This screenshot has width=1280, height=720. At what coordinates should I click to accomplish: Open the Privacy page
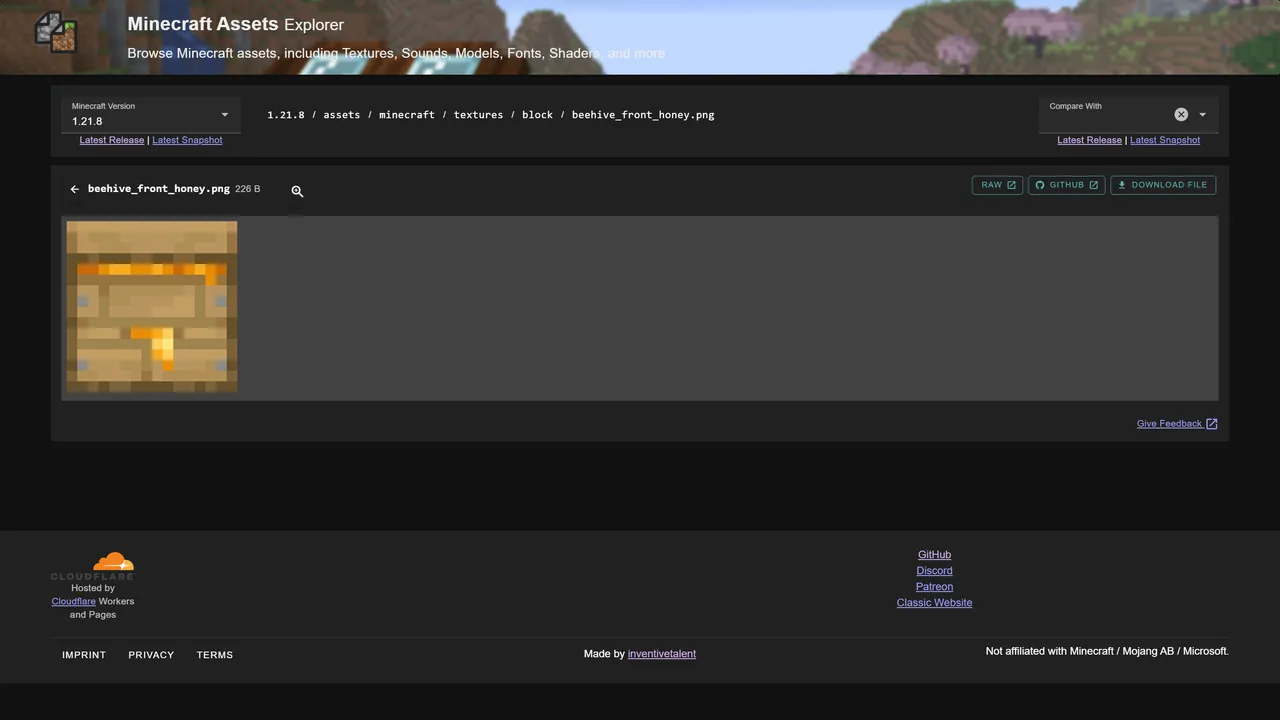coord(151,655)
